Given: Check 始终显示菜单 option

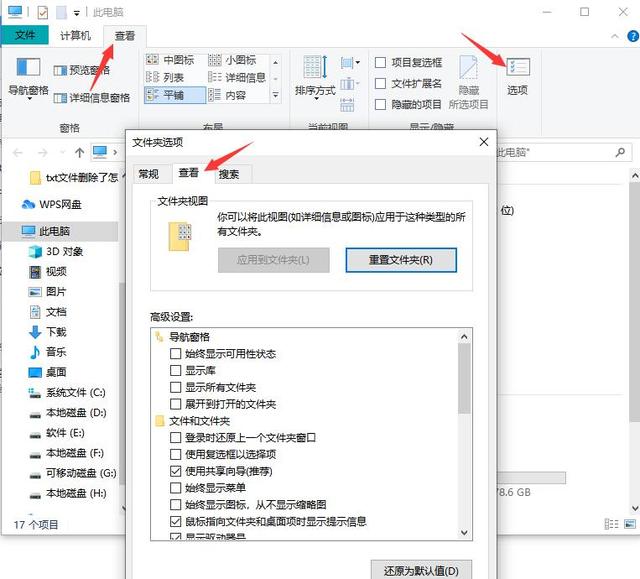Looking at the screenshot, I should (x=176, y=488).
